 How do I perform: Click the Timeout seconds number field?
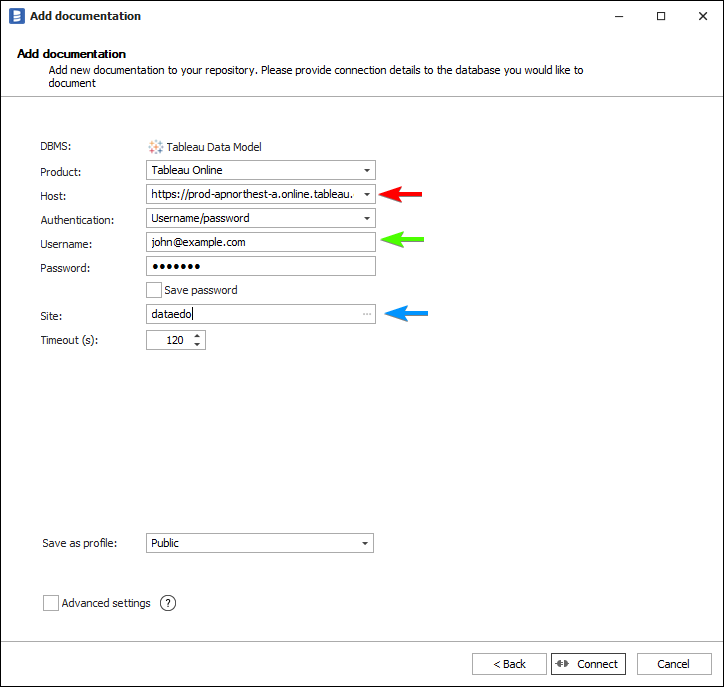(x=168, y=340)
